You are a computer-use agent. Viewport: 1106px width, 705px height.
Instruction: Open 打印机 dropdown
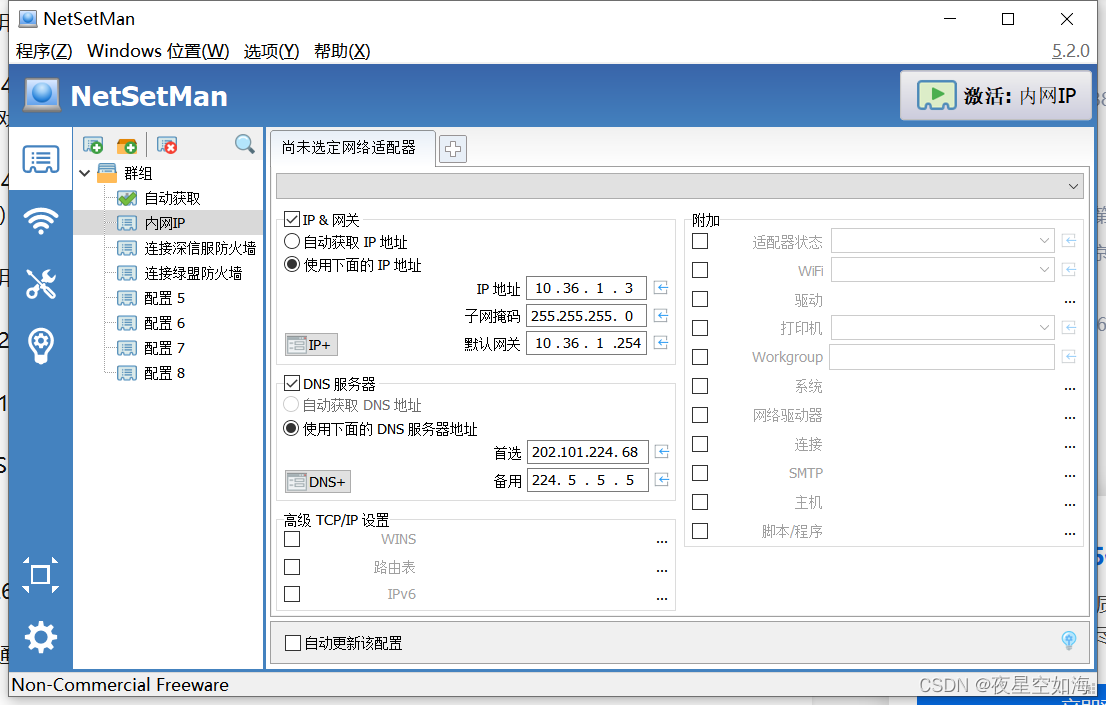pos(943,327)
